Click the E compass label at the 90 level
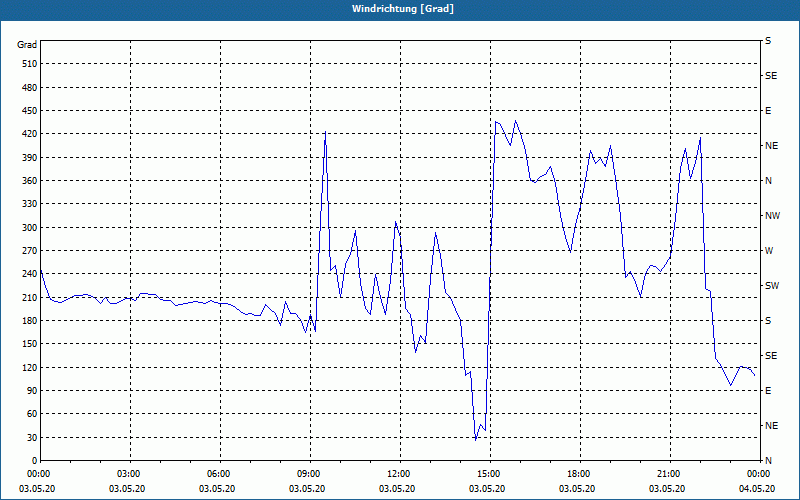The height and width of the screenshot is (500, 800). coord(768,391)
